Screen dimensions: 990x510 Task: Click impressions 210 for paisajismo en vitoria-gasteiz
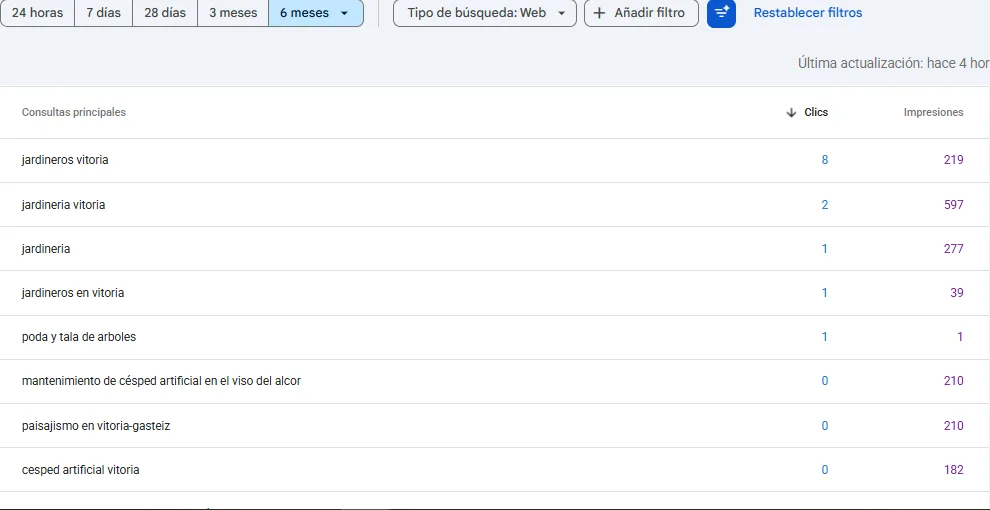(x=953, y=426)
